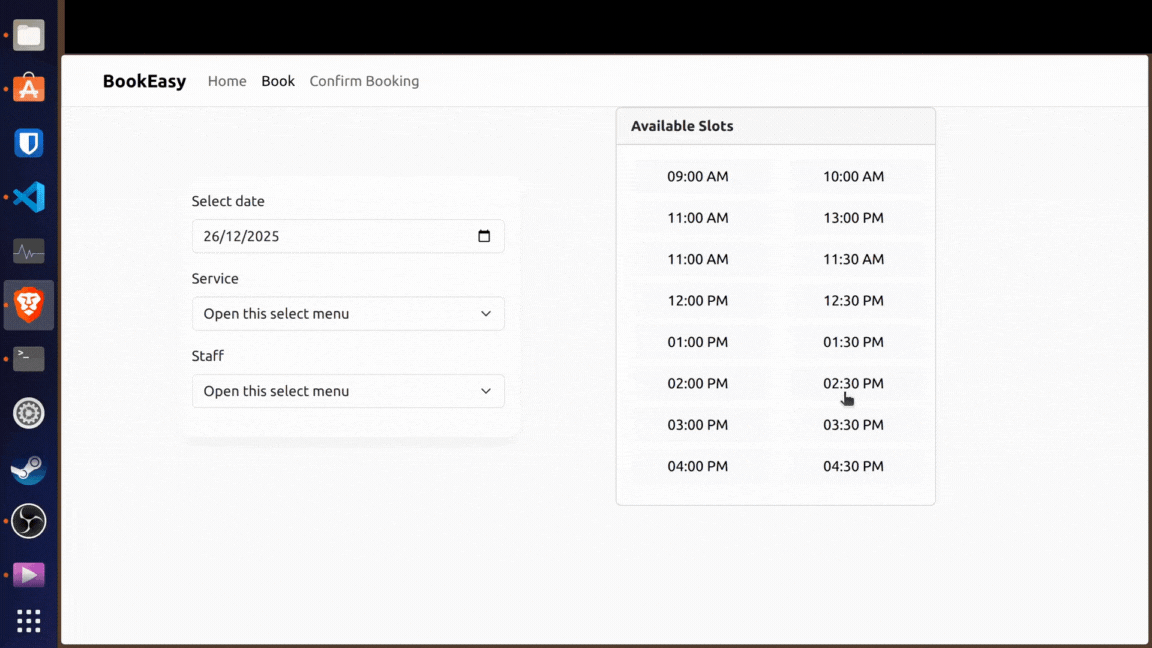Show all applications grid
This screenshot has height=648, width=1152.
[29, 621]
